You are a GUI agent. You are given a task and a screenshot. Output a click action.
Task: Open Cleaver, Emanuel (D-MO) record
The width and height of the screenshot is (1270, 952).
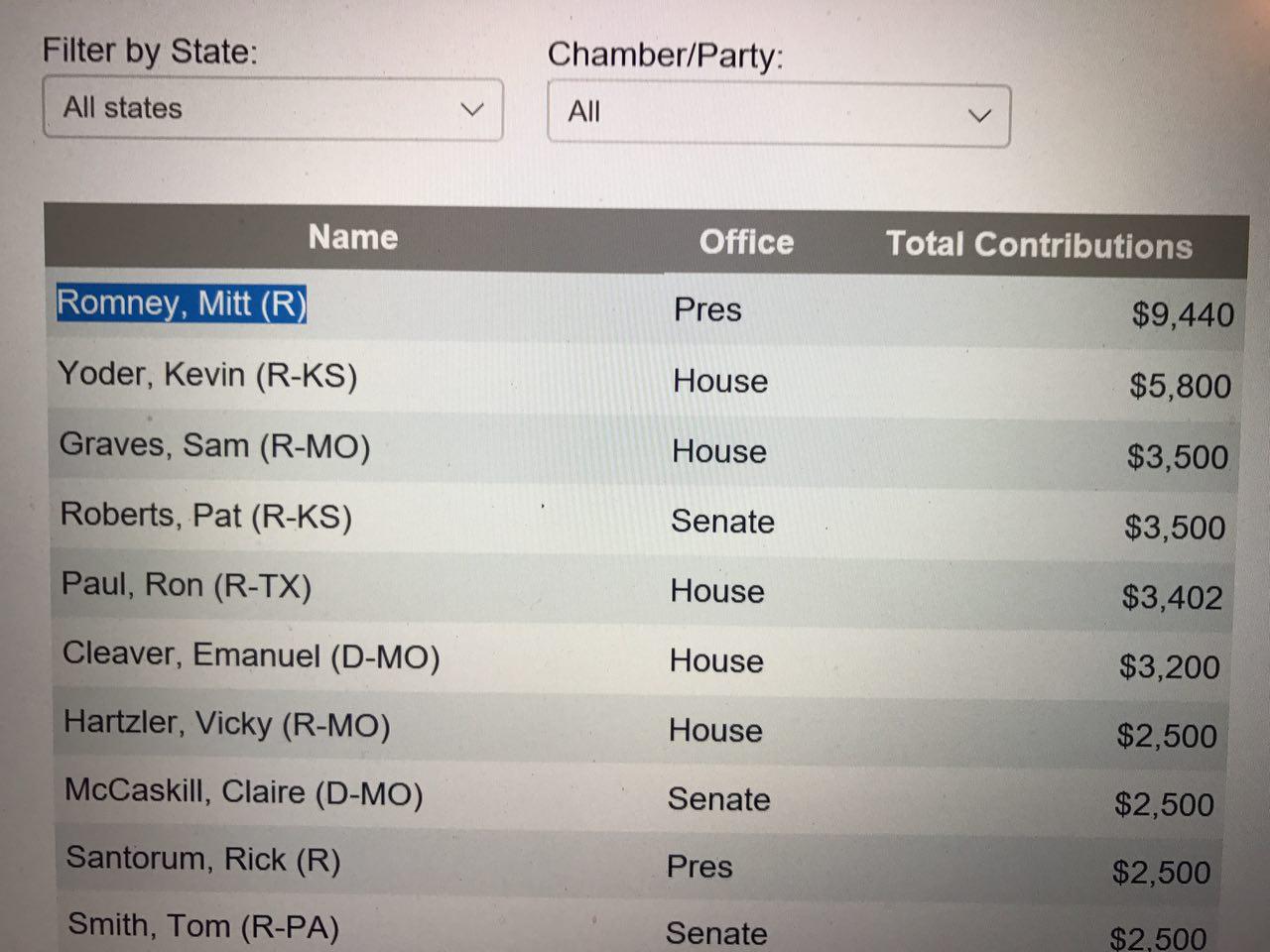(251, 655)
